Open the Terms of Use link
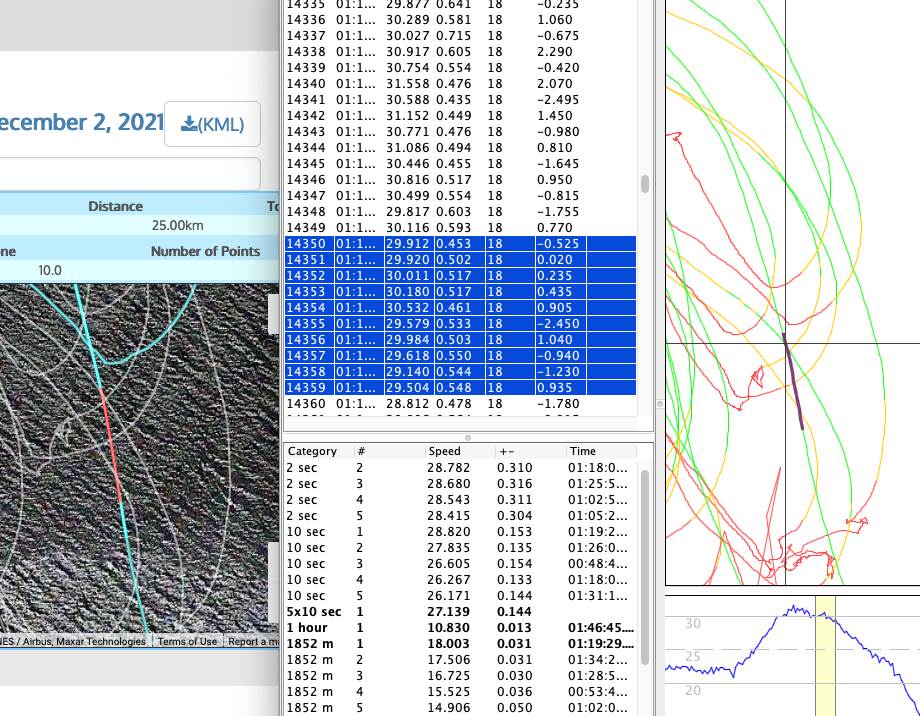 [x=187, y=641]
